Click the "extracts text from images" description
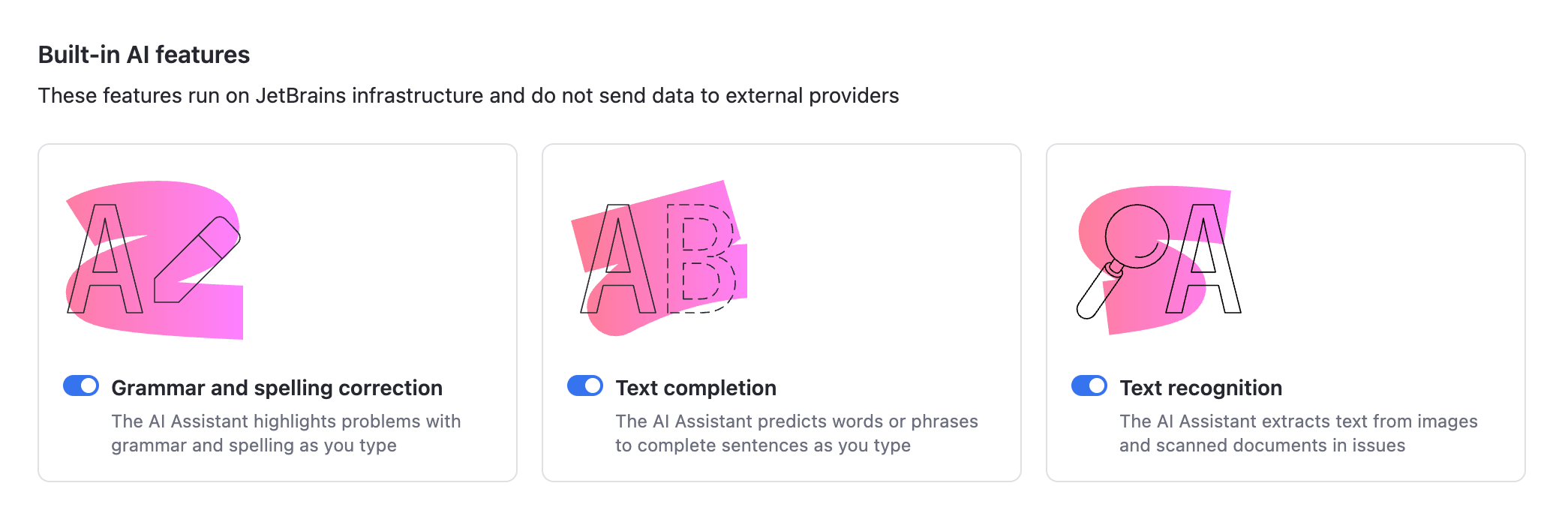 [1298, 433]
